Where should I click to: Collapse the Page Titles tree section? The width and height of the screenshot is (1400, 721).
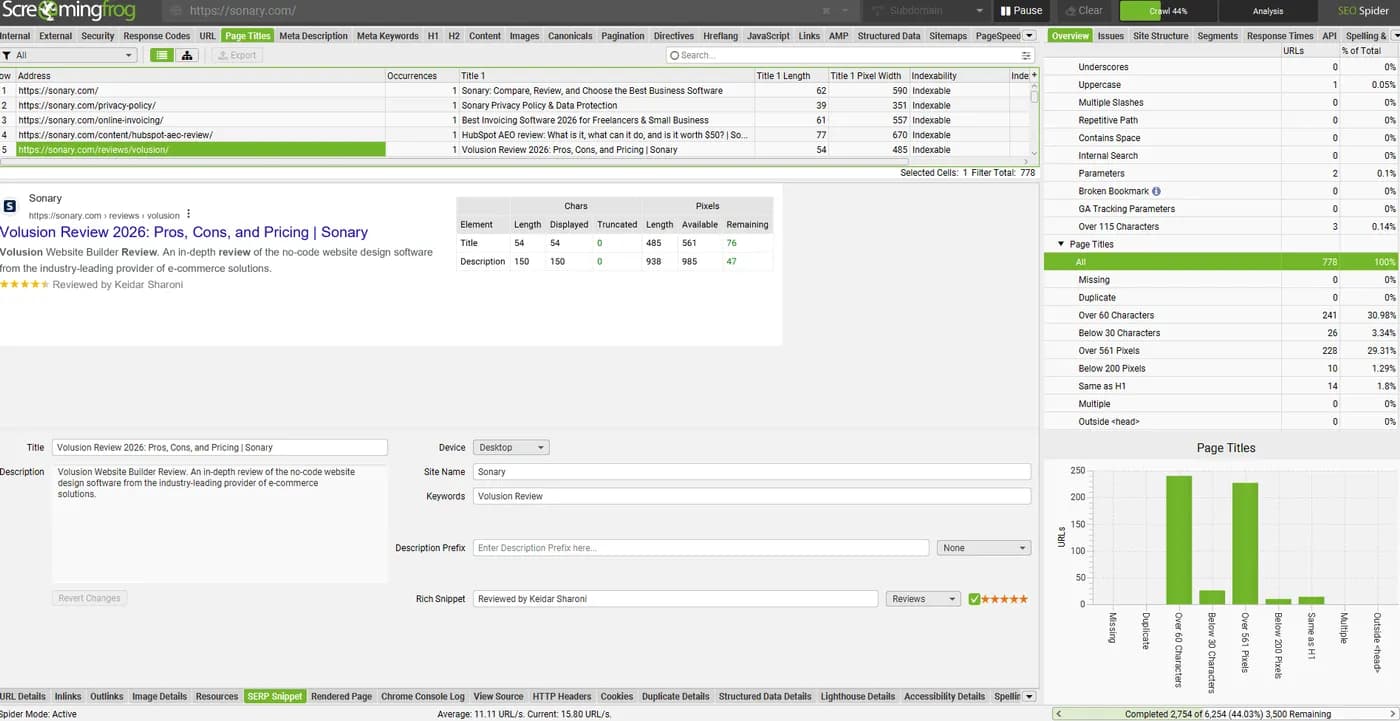pos(1061,244)
